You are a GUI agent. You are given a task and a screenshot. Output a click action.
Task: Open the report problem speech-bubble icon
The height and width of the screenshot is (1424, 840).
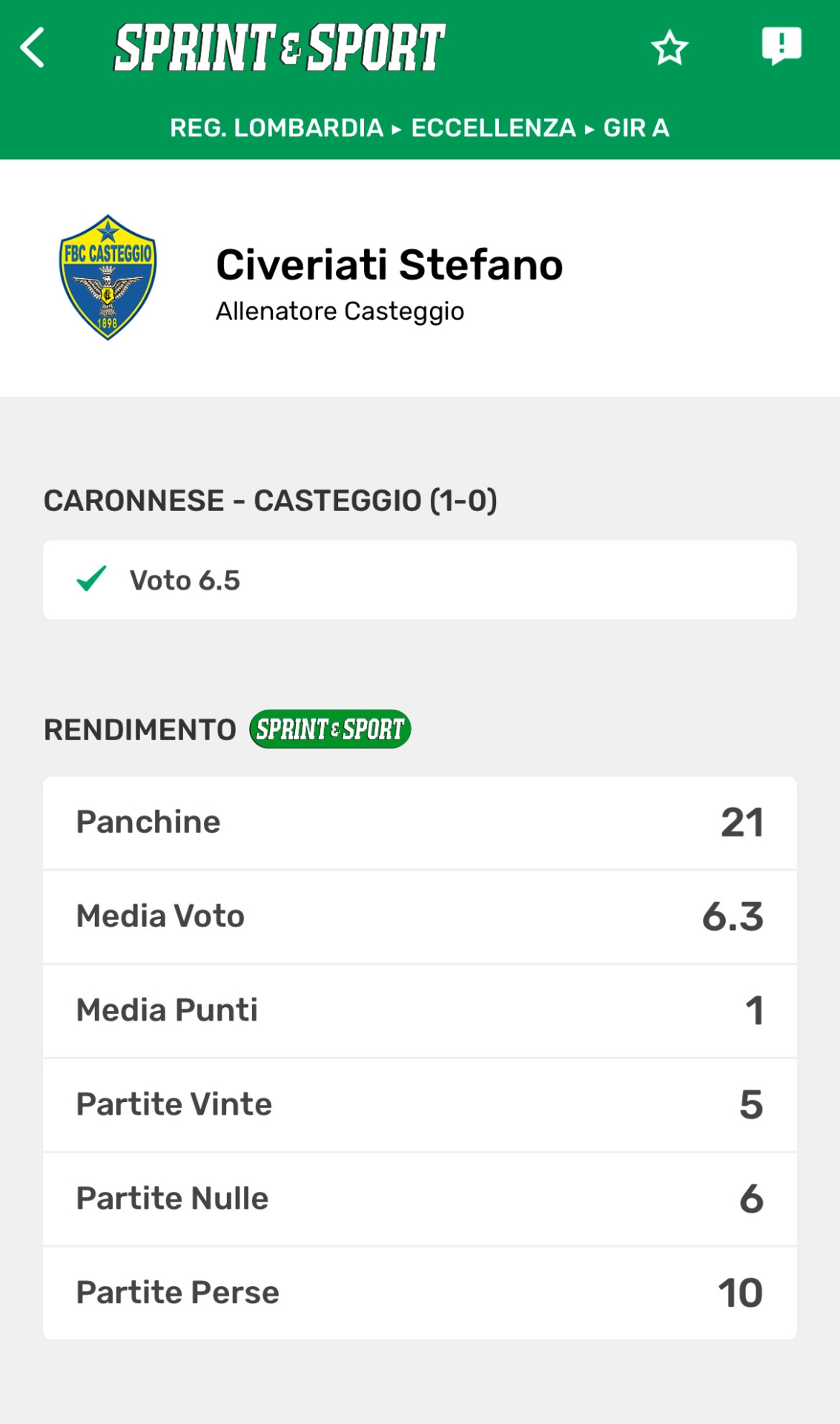click(x=781, y=46)
